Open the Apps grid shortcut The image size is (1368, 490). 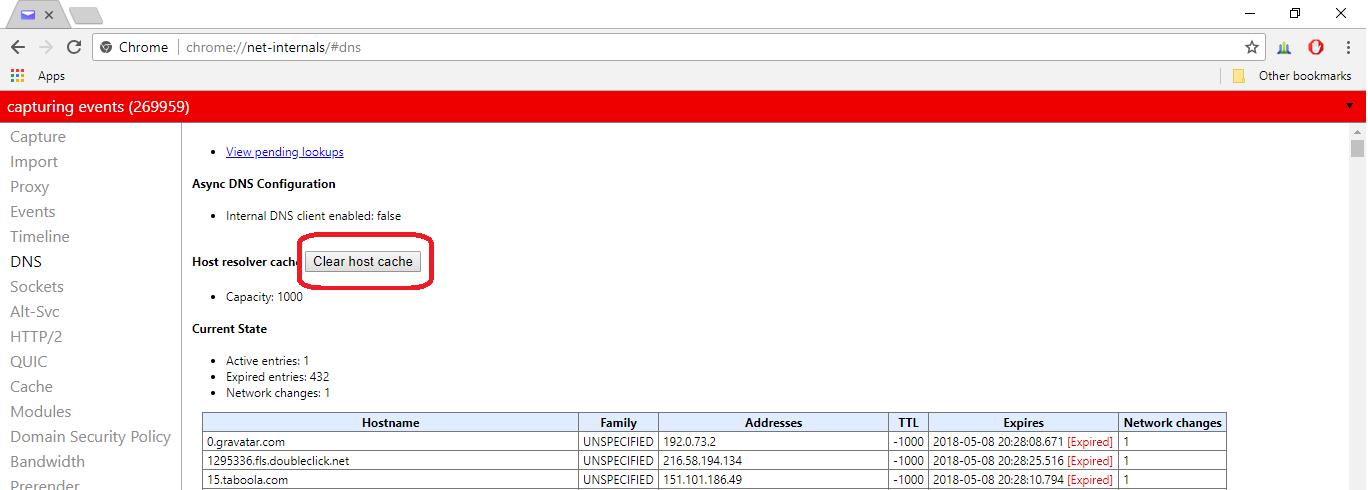pyautogui.click(x=37, y=76)
